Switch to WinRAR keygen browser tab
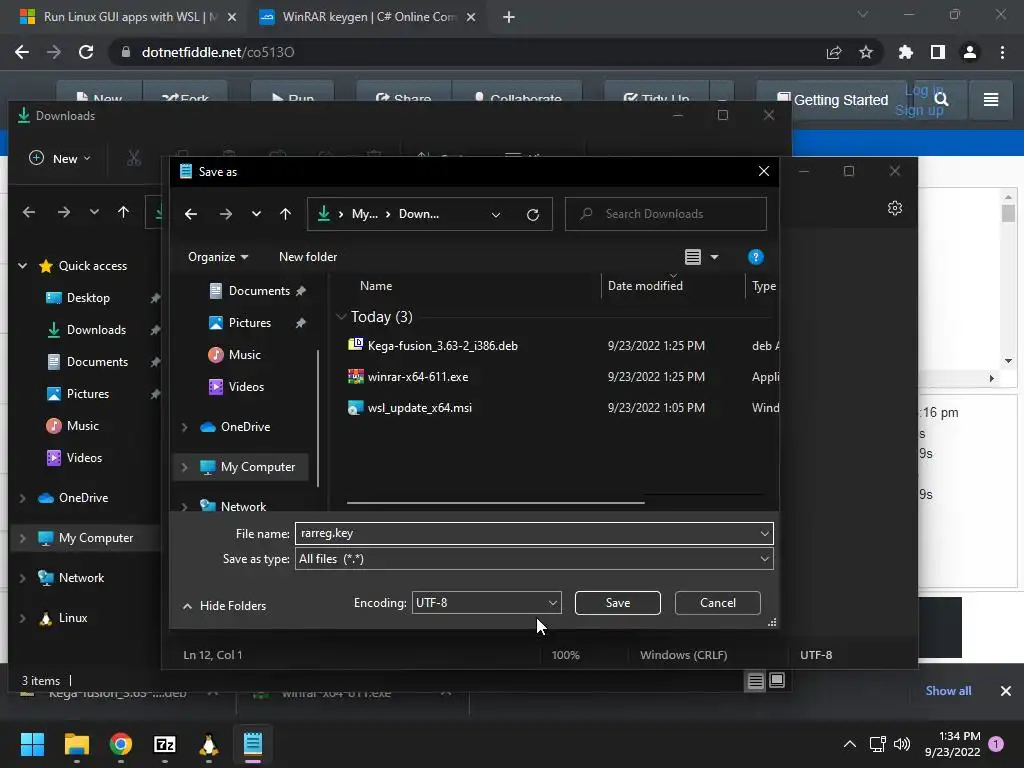The width and height of the screenshot is (1024, 768). (x=367, y=17)
